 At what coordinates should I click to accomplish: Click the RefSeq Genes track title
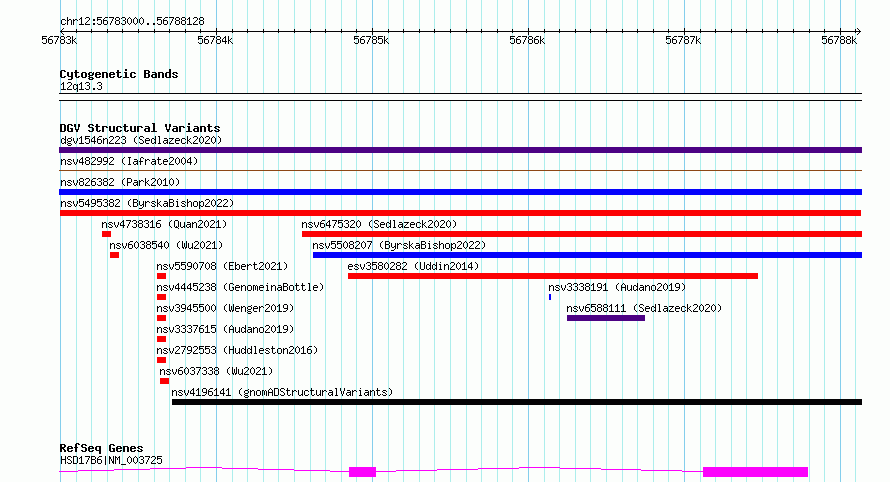point(101,449)
